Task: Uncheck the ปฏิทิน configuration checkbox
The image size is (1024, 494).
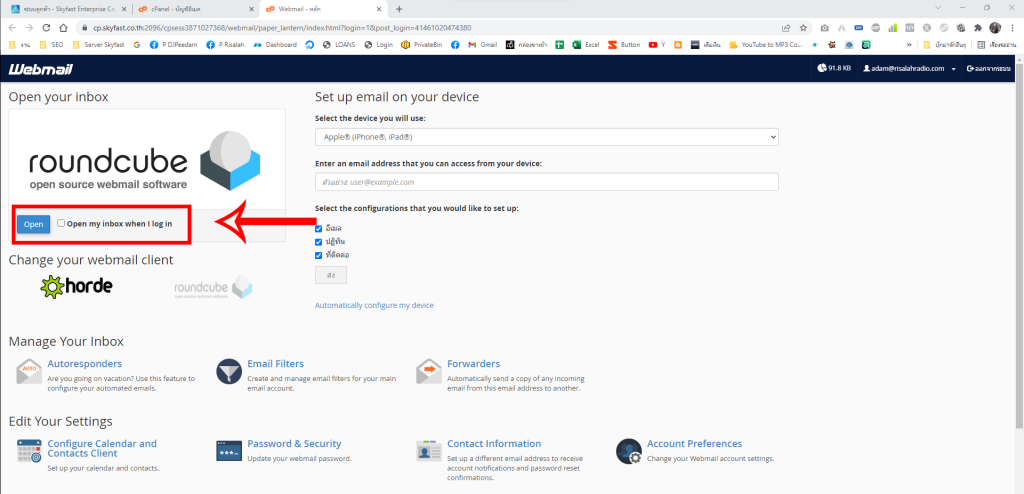Action: point(319,242)
